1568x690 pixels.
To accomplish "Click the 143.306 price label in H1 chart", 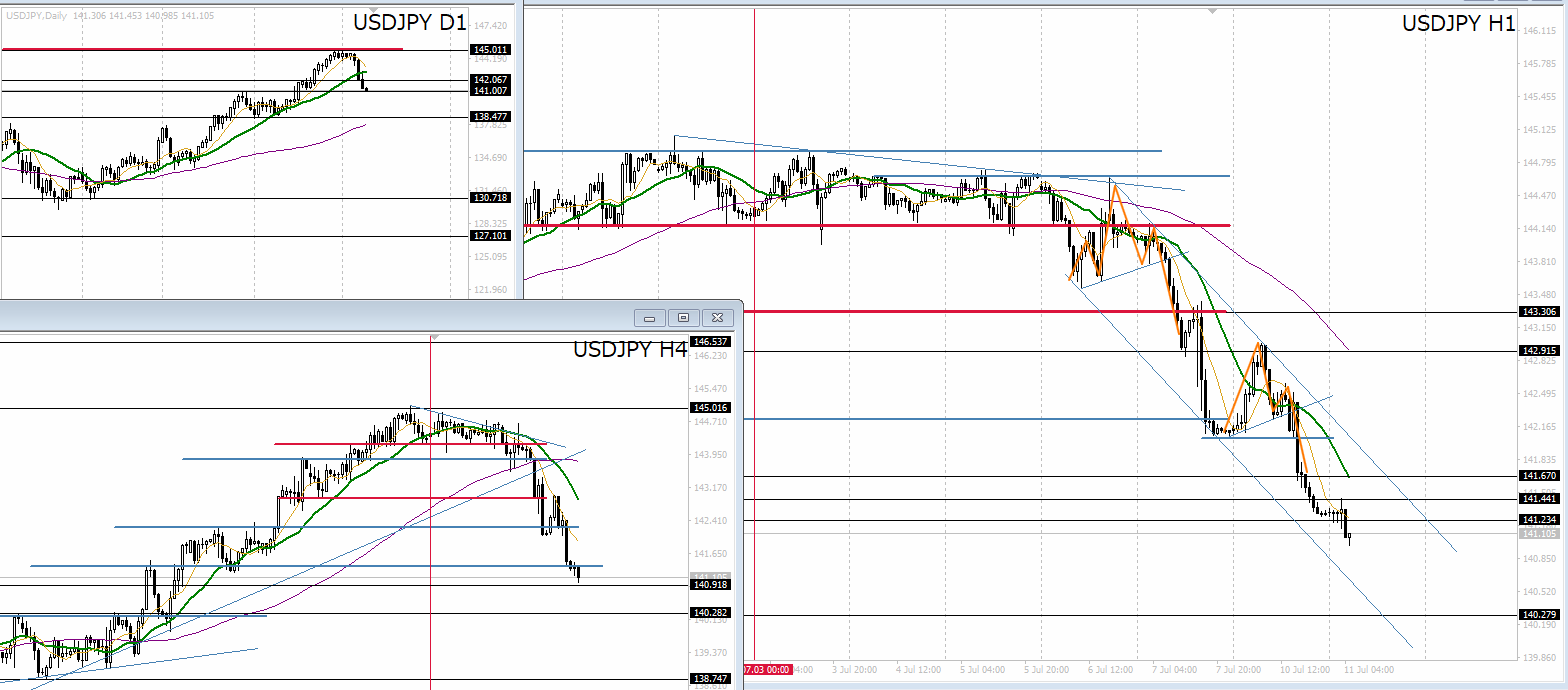I will pos(1539,311).
